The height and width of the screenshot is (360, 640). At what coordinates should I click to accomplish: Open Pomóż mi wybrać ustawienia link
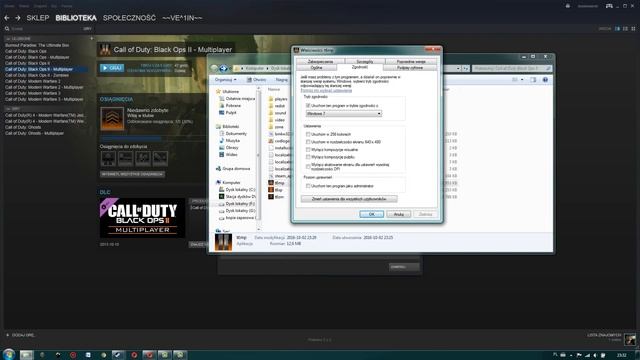(x=326, y=91)
